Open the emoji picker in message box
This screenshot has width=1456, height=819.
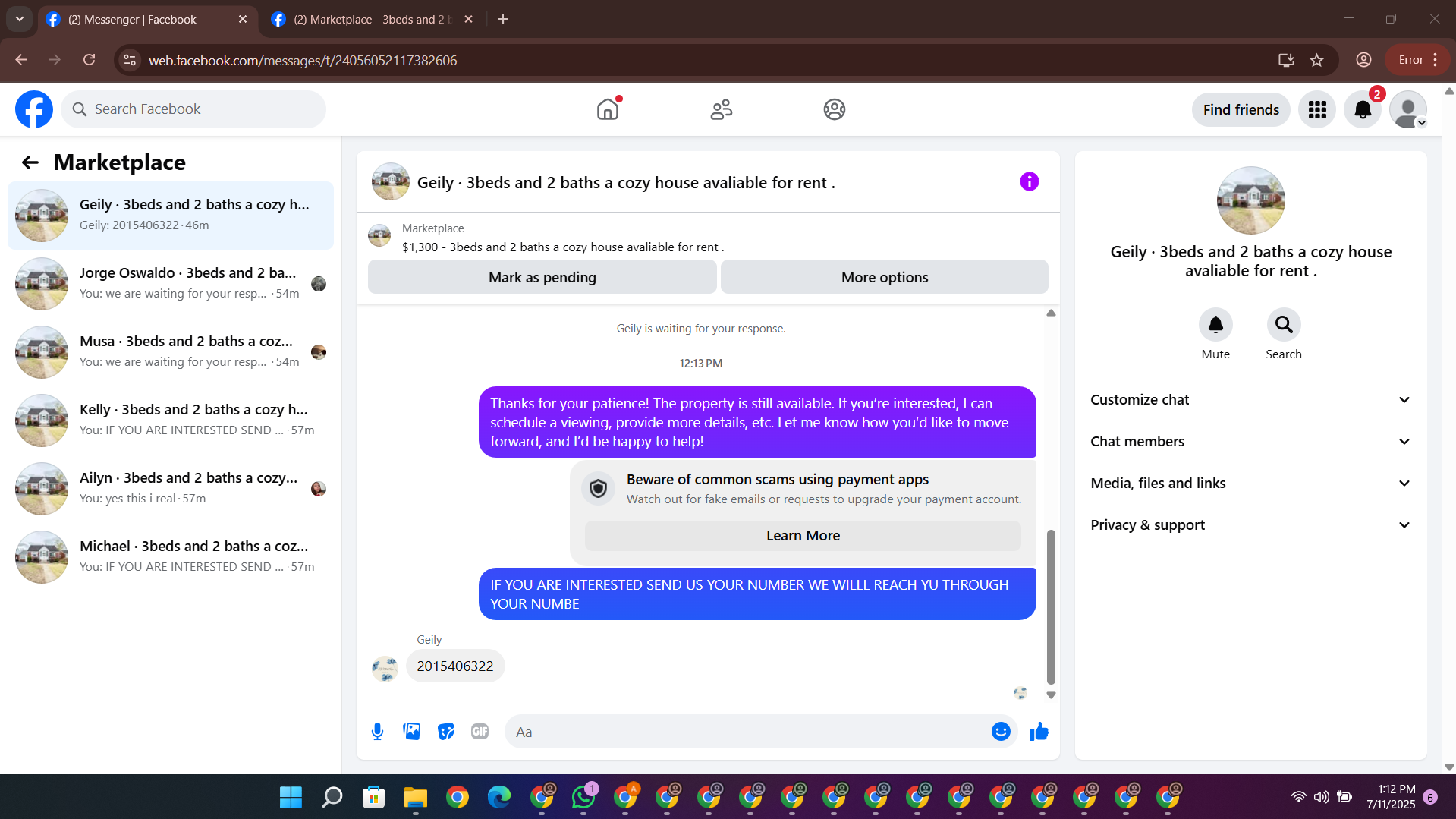pos(1001,731)
